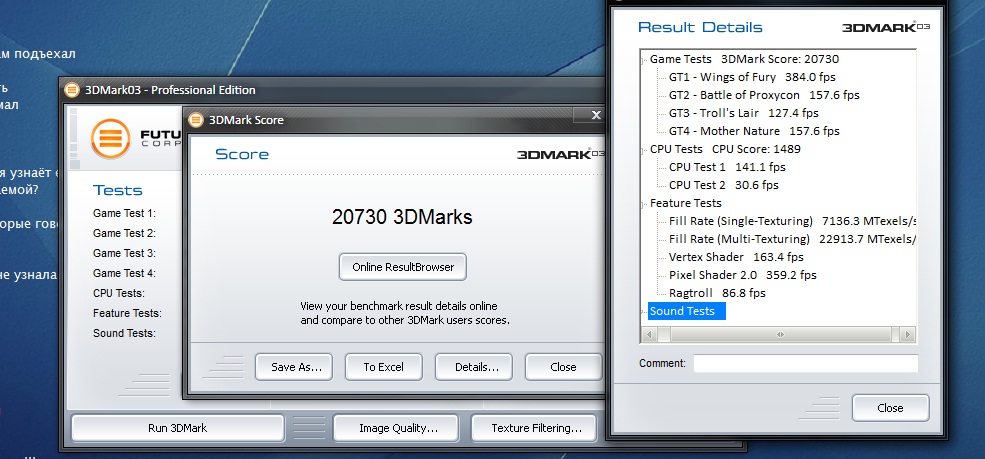
Task: Expand the Sound Tests tree node
Action: point(643,311)
